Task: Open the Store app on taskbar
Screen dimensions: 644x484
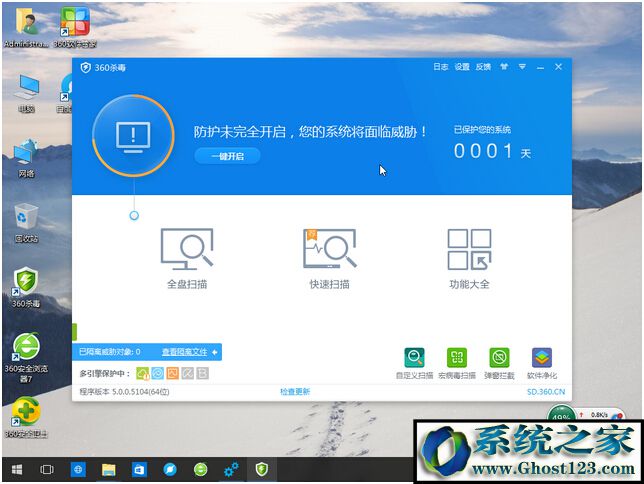Action: pyautogui.click(x=139, y=469)
